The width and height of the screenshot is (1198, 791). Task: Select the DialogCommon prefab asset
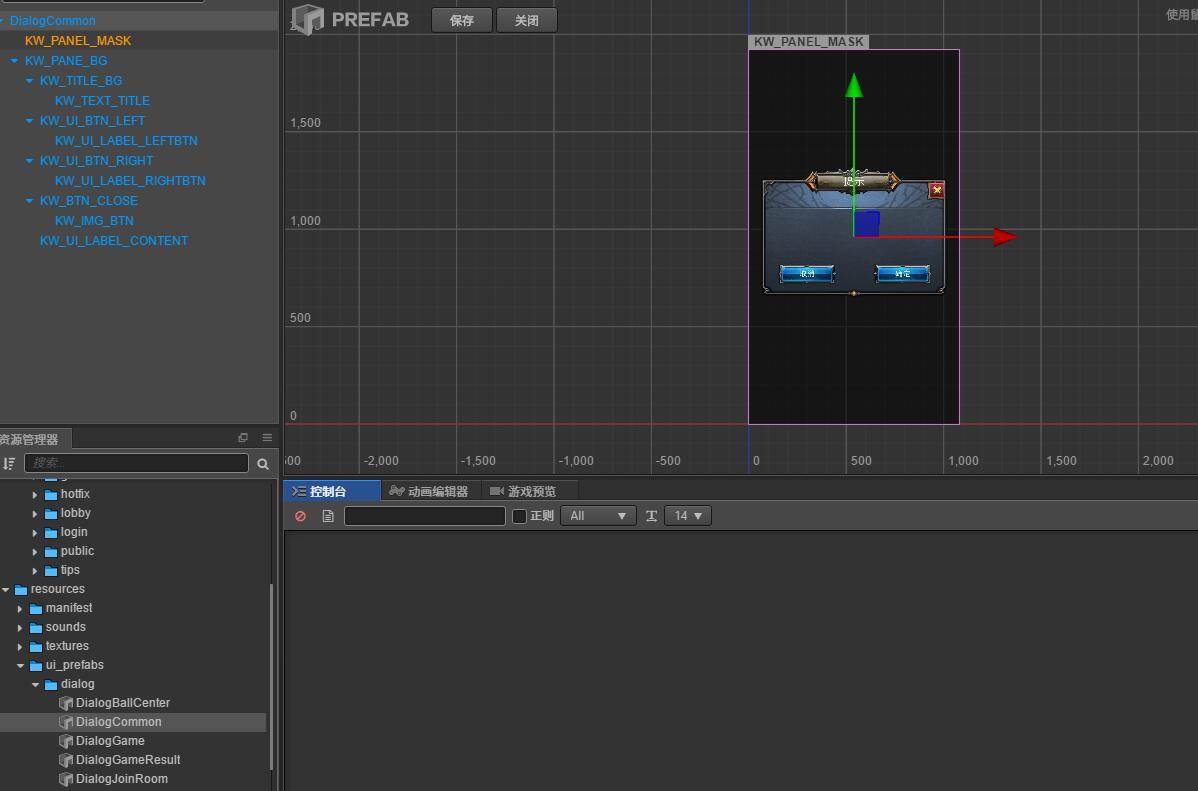tap(118, 722)
